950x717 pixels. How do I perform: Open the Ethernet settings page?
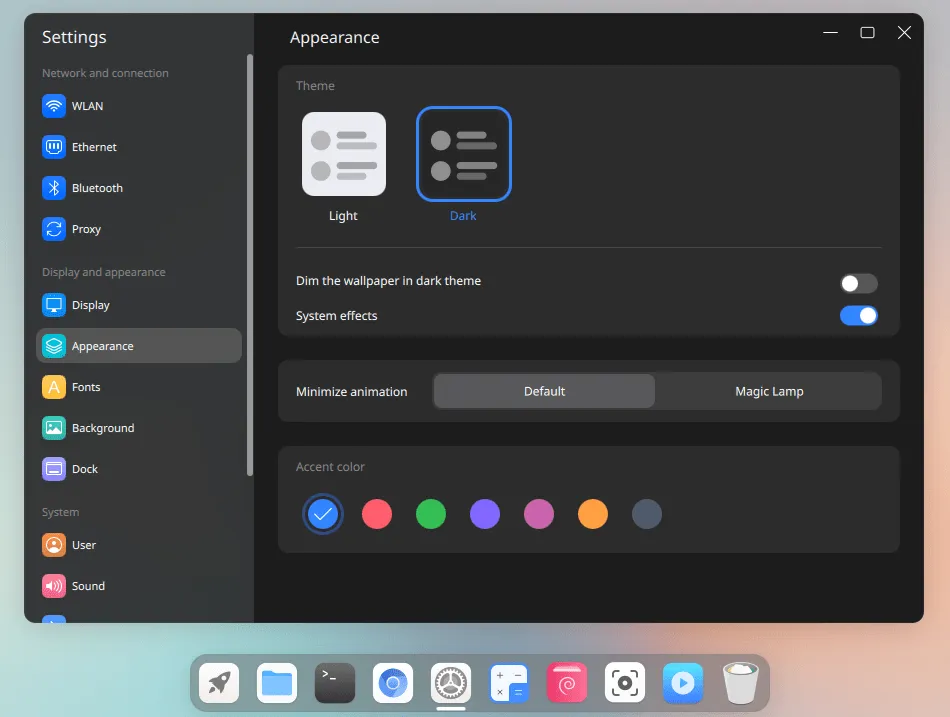click(x=94, y=147)
